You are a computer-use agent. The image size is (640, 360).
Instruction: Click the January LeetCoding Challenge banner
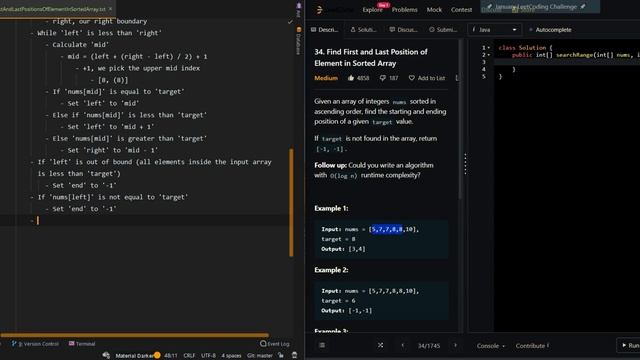(x=540, y=7)
